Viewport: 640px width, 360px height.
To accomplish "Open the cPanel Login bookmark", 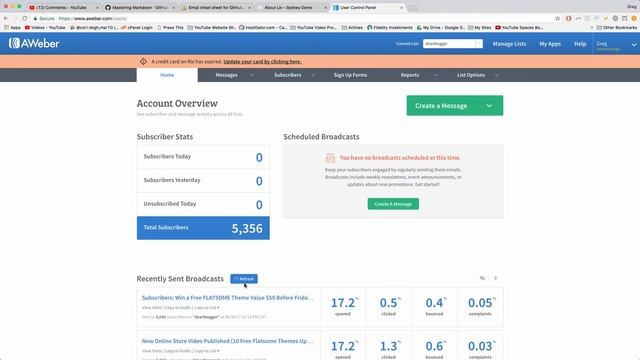I will [x=137, y=27].
